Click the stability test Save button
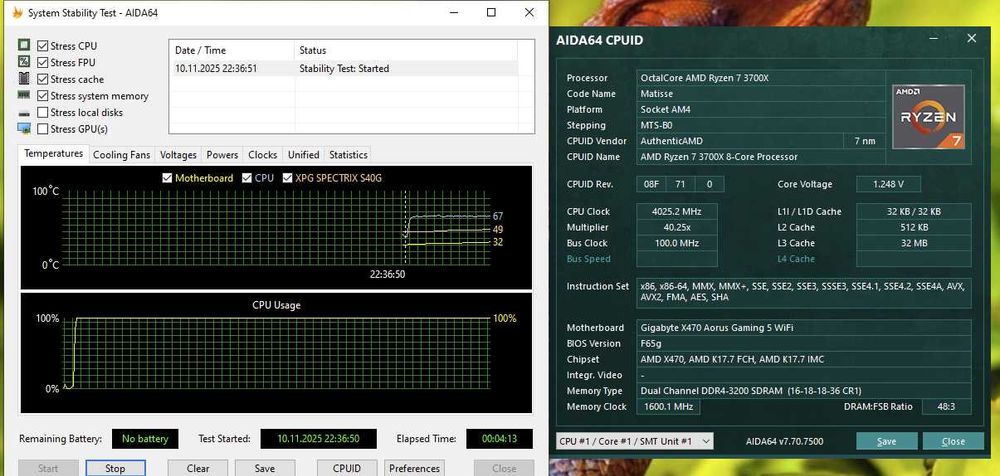1000x476 pixels. (265, 468)
